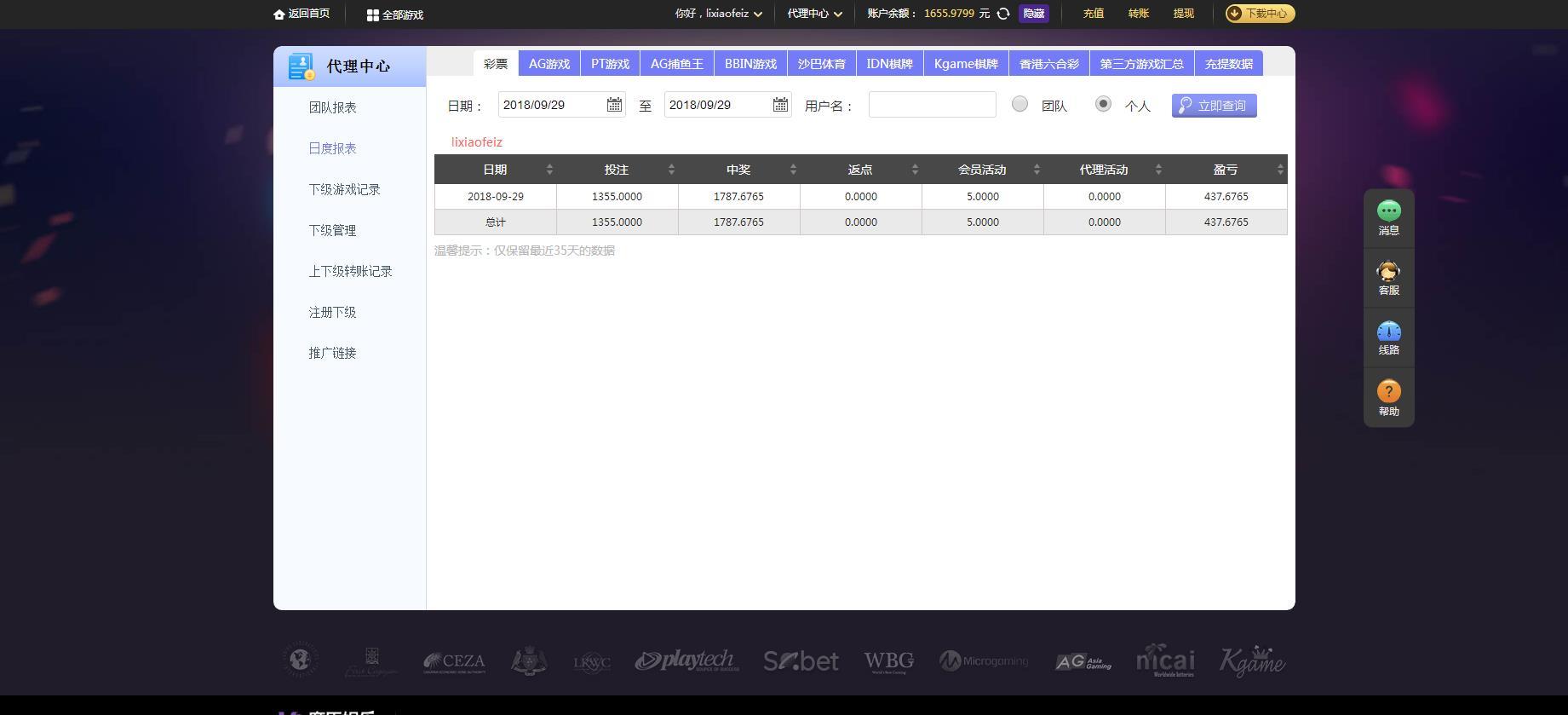Screen dimensions: 1568x715
Task: Expand the lixiaofeiz user dropdown
Action: click(x=758, y=14)
